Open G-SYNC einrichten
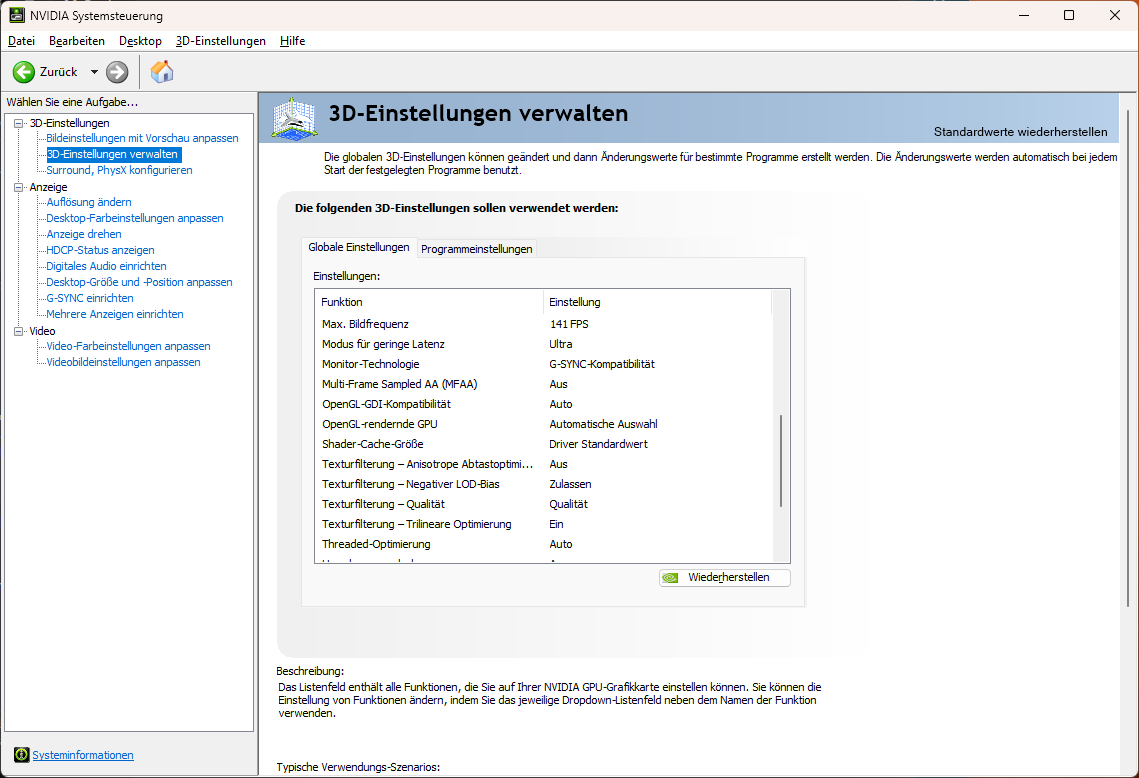 click(89, 298)
